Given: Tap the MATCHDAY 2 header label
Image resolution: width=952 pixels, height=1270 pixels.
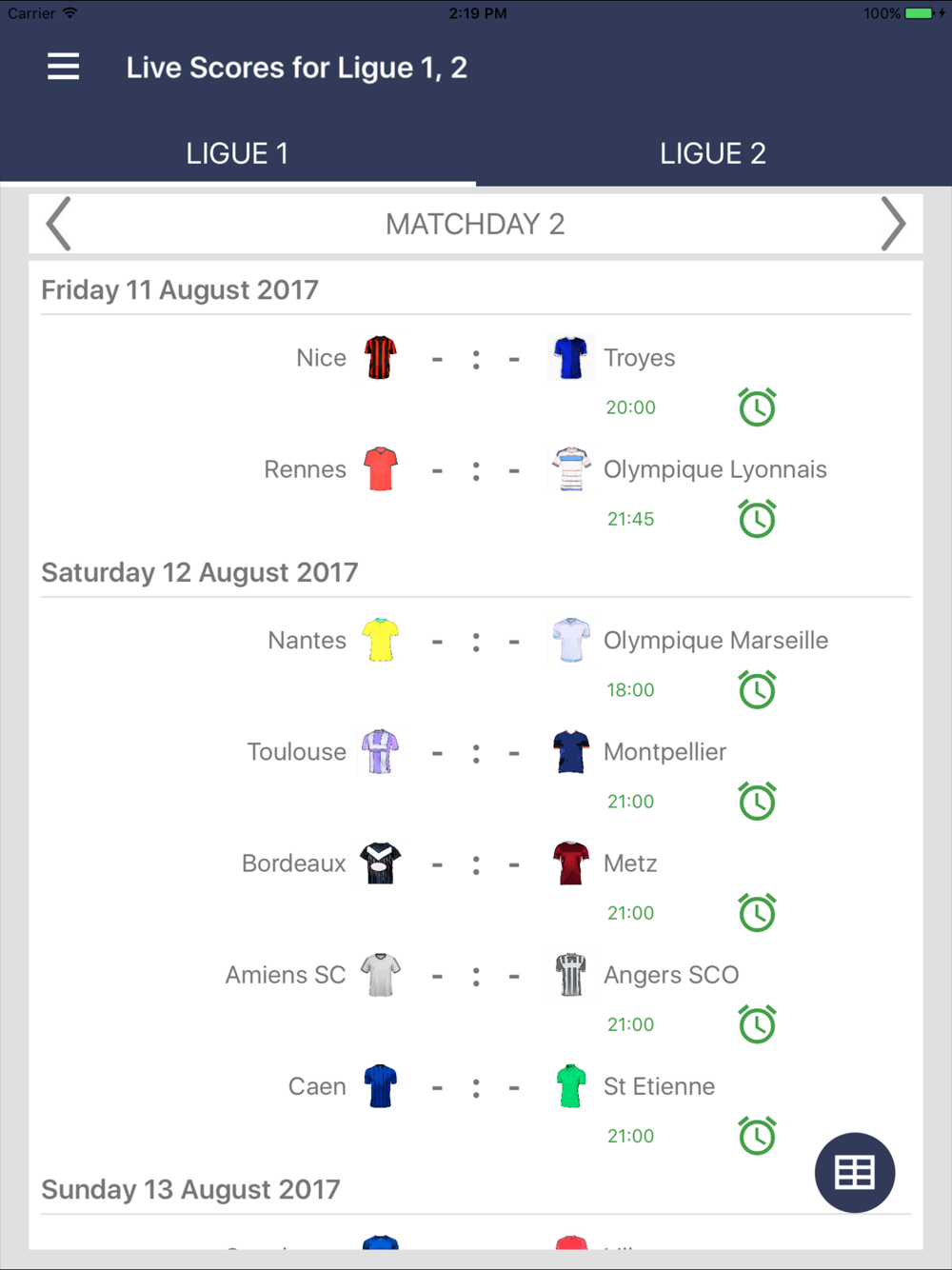Looking at the screenshot, I should 475,225.
